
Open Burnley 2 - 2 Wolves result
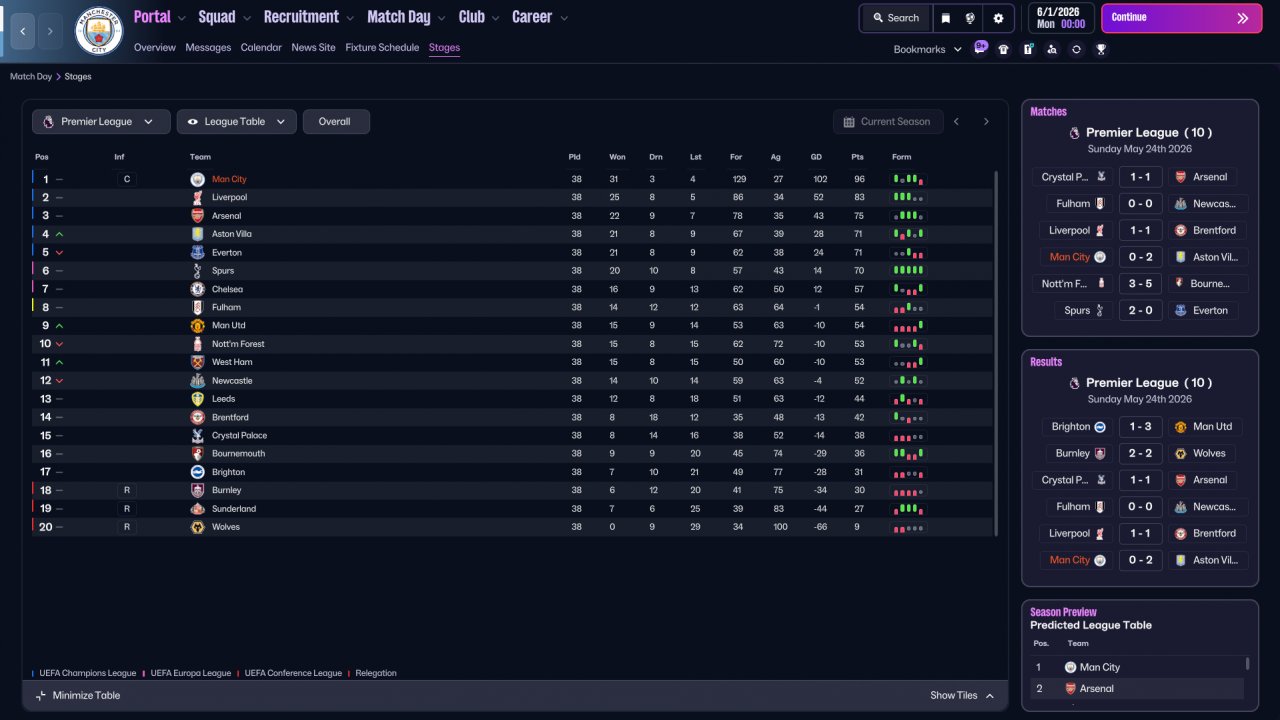[1140, 453]
